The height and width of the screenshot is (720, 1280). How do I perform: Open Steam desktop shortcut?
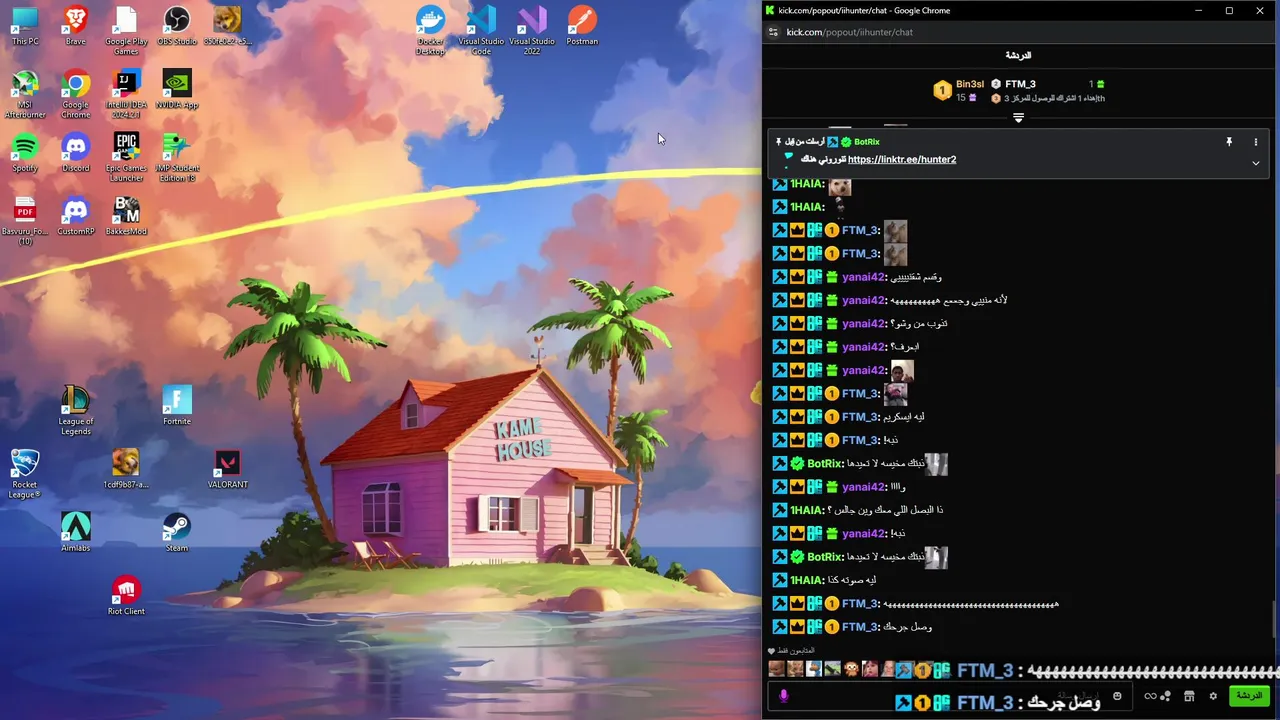(177, 532)
